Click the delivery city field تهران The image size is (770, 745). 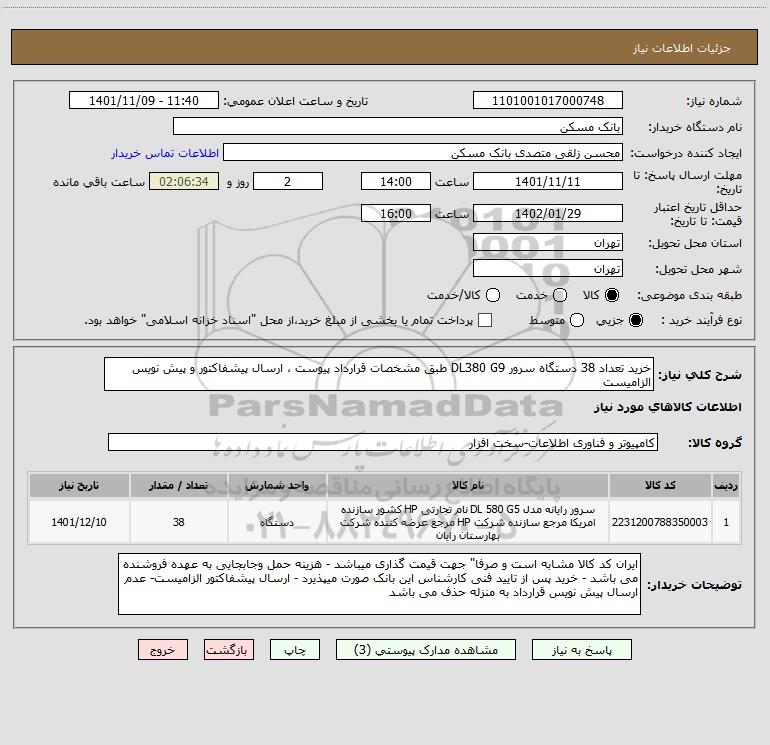[x=548, y=268]
